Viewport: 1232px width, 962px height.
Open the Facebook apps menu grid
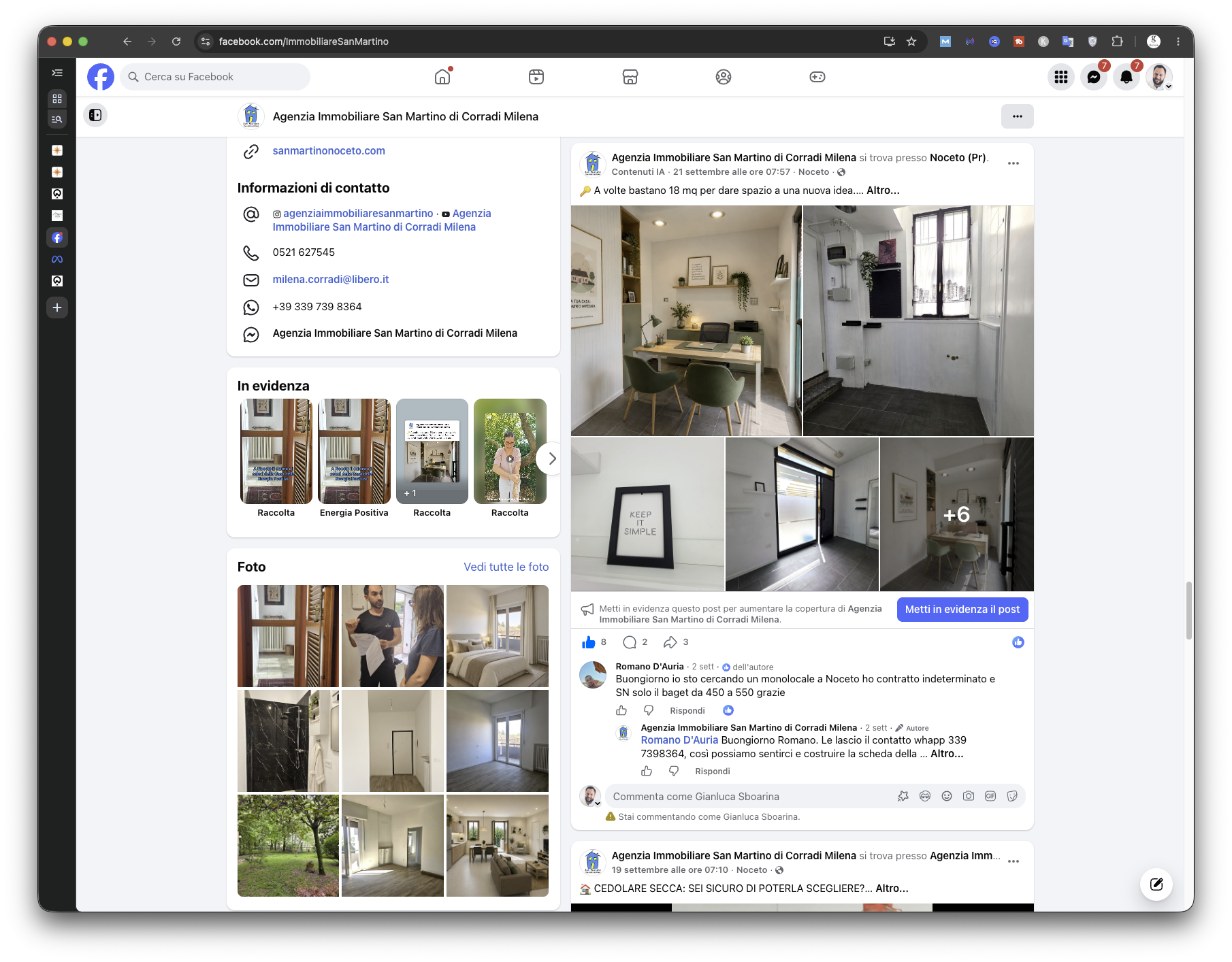[1061, 77]
